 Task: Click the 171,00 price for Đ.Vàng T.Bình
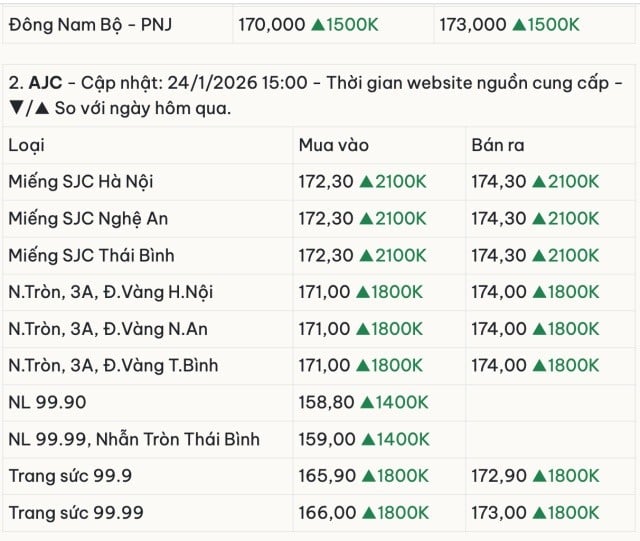click(325, 366)
